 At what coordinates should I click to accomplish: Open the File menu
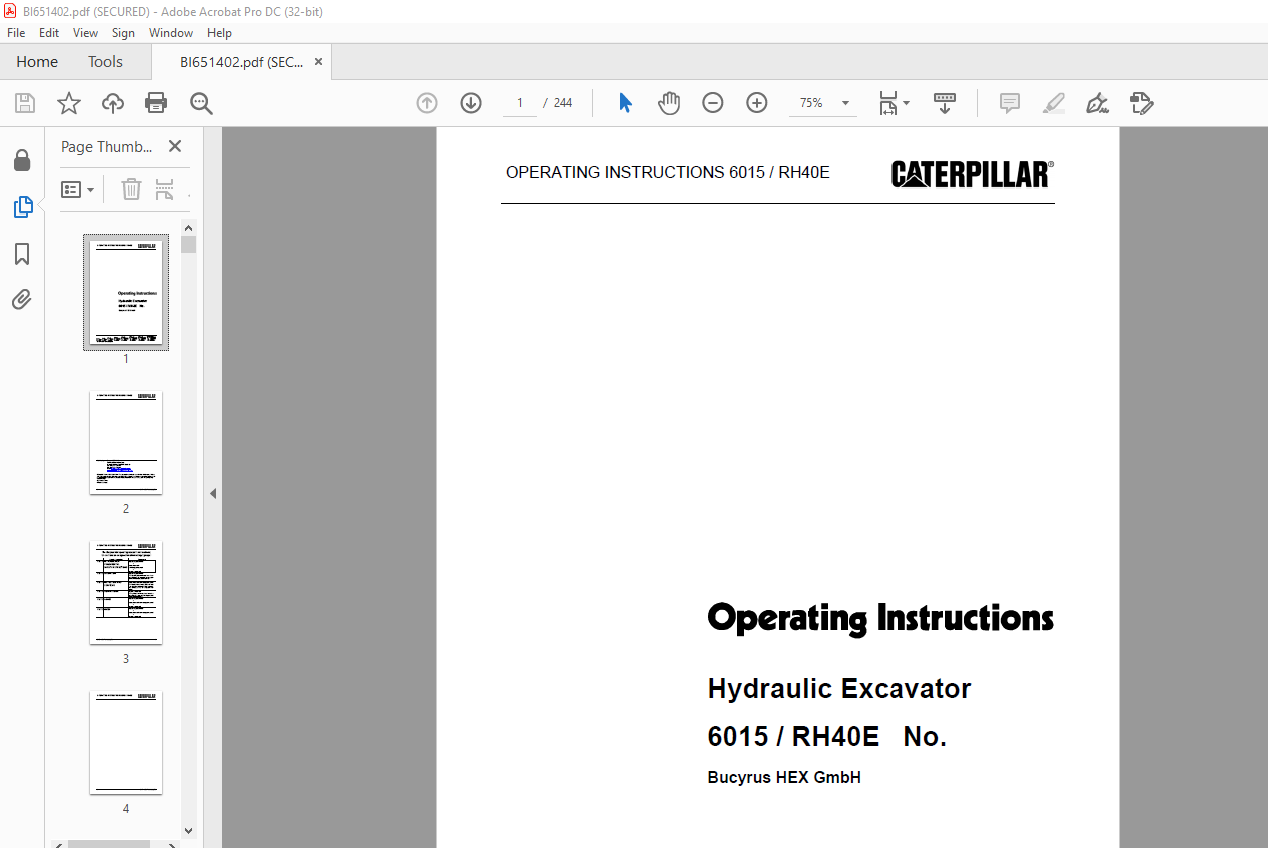point(16,33)
